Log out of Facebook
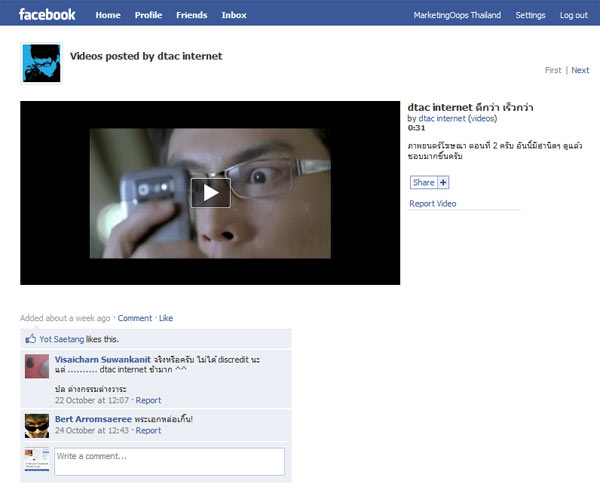This screenshot has width=600, height=499. coord(573,15)
